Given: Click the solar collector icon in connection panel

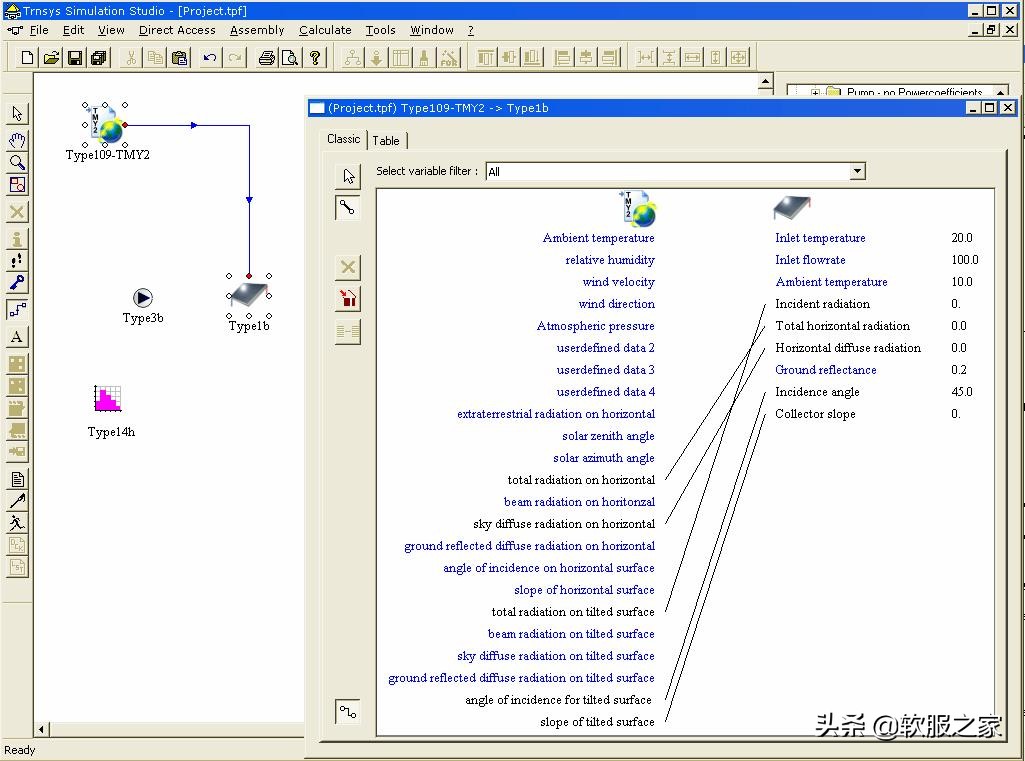Looking at the screenshot, I should point(792,208).
